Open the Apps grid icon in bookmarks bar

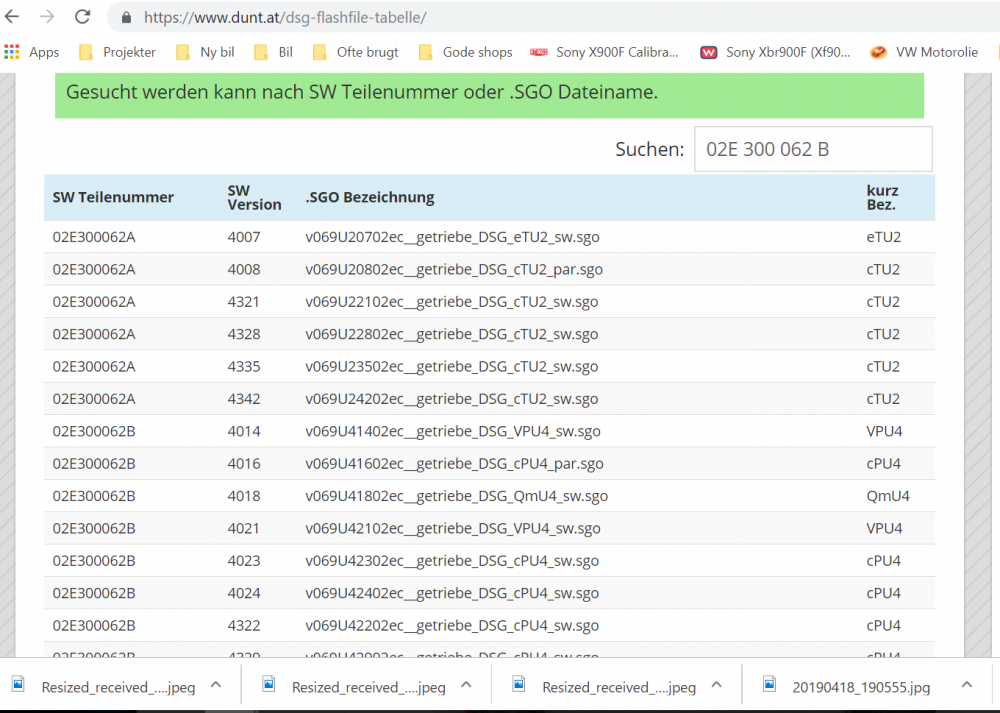pos(12,52)
